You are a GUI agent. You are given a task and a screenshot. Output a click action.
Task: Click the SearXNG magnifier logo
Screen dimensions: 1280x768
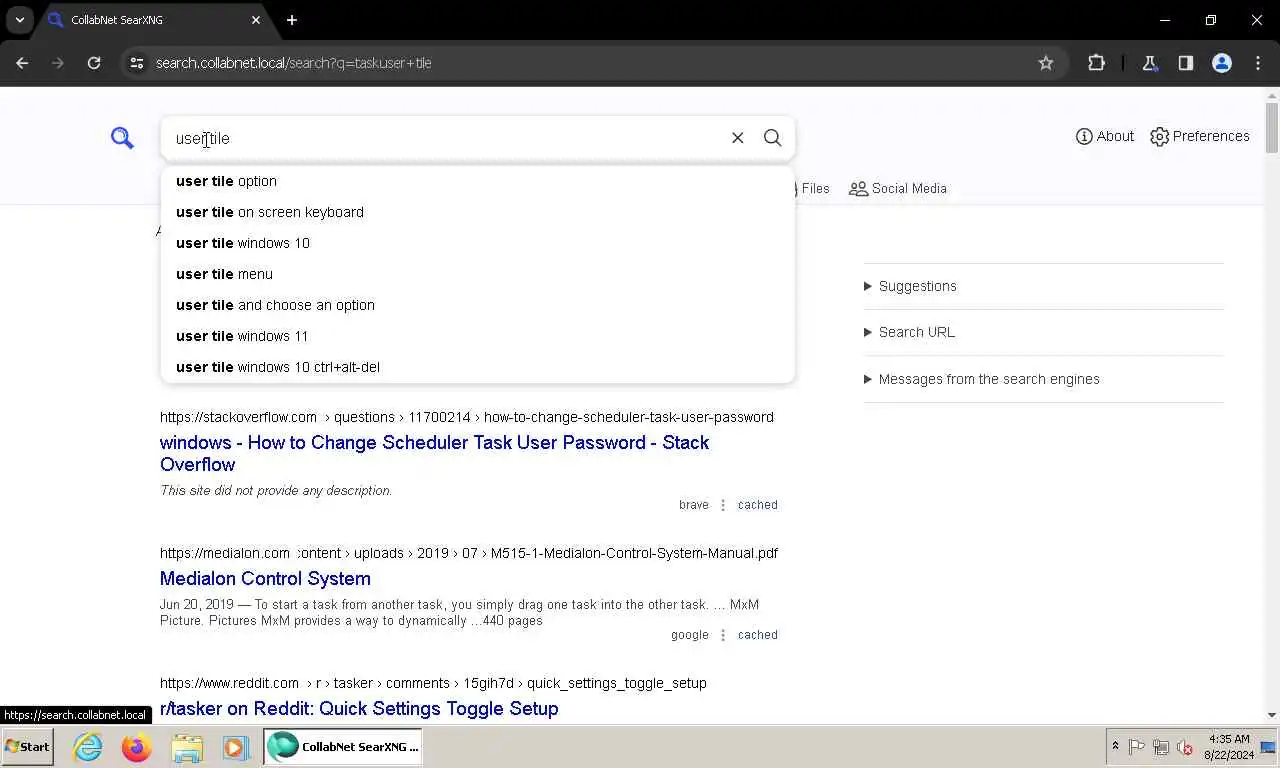tap(122, 138)
